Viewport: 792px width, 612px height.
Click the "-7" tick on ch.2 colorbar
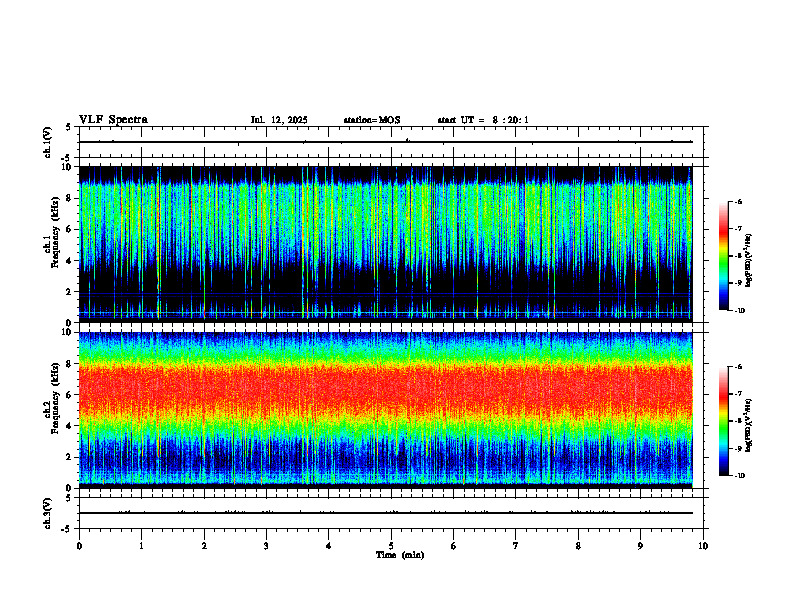(738, 394)
